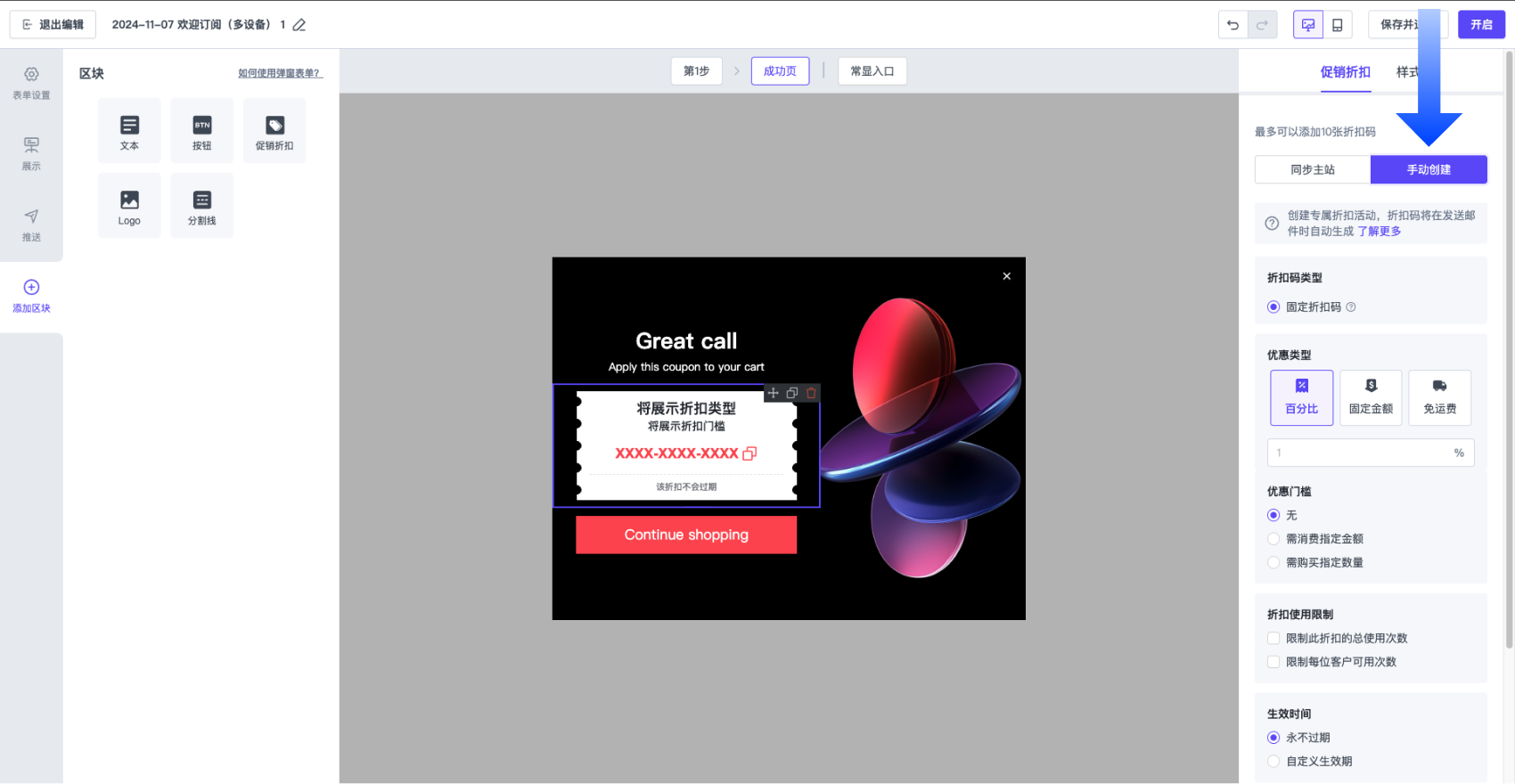Viewport: 1515px width, 784px height.
Task: Select 自定义生效期 radio option
Action: pyautogui.click(x=1273, y=761)
